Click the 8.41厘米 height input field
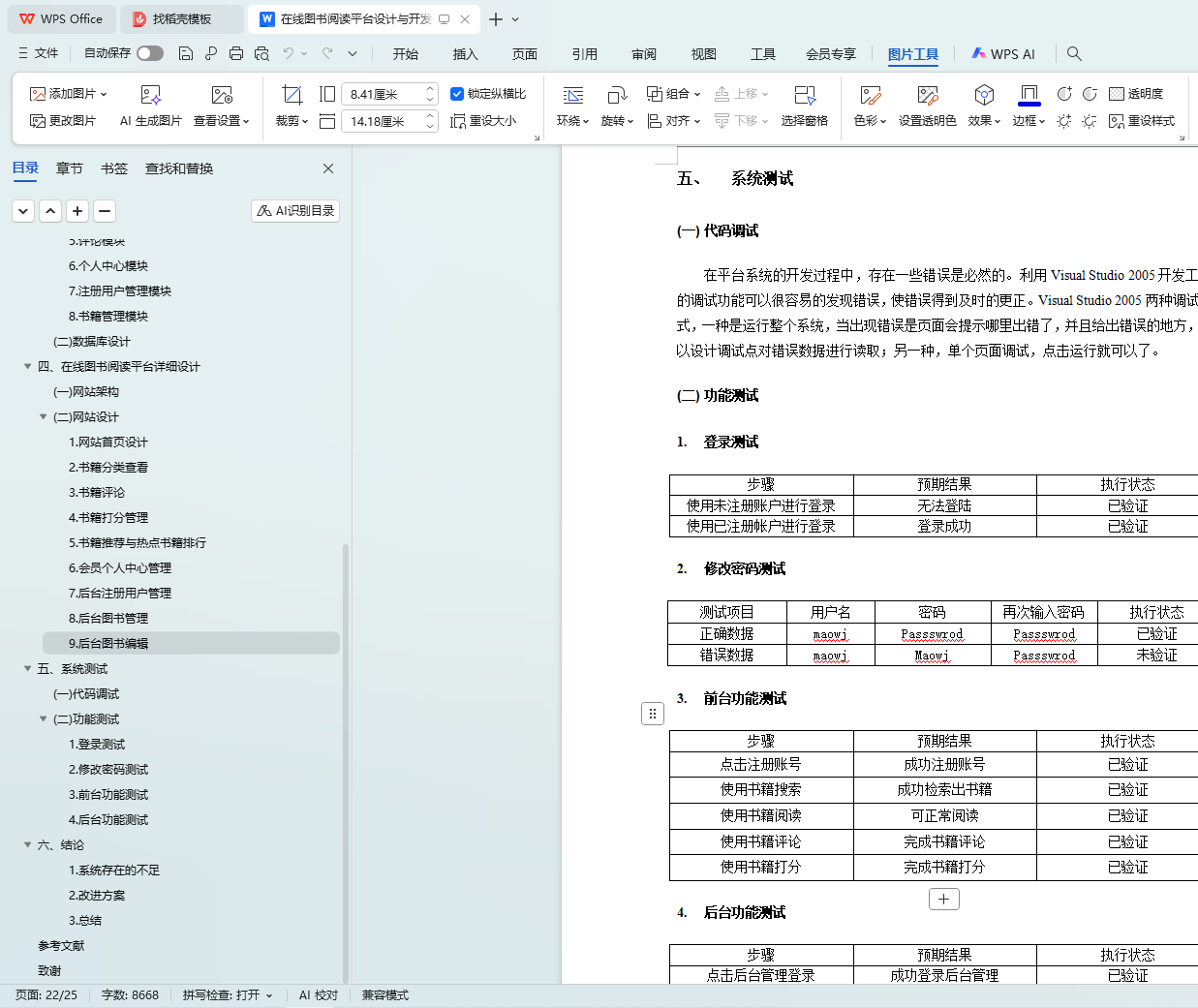This screenshot has height=1008, width=1198. click(x=384, y=94)
